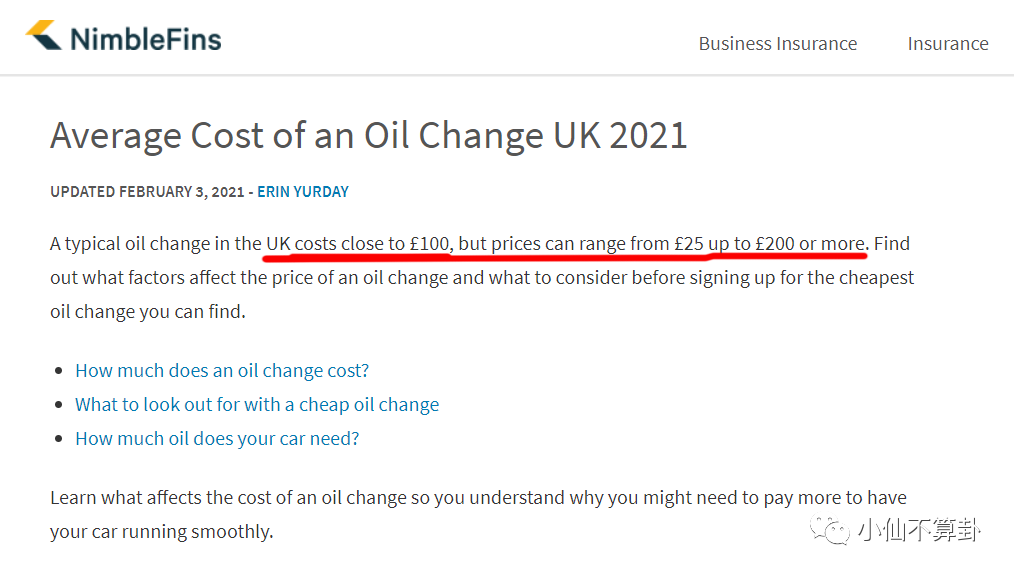Click the underlined "£25 up to £200 or more" text
The image size is (1014, 574).
point(770,243)
